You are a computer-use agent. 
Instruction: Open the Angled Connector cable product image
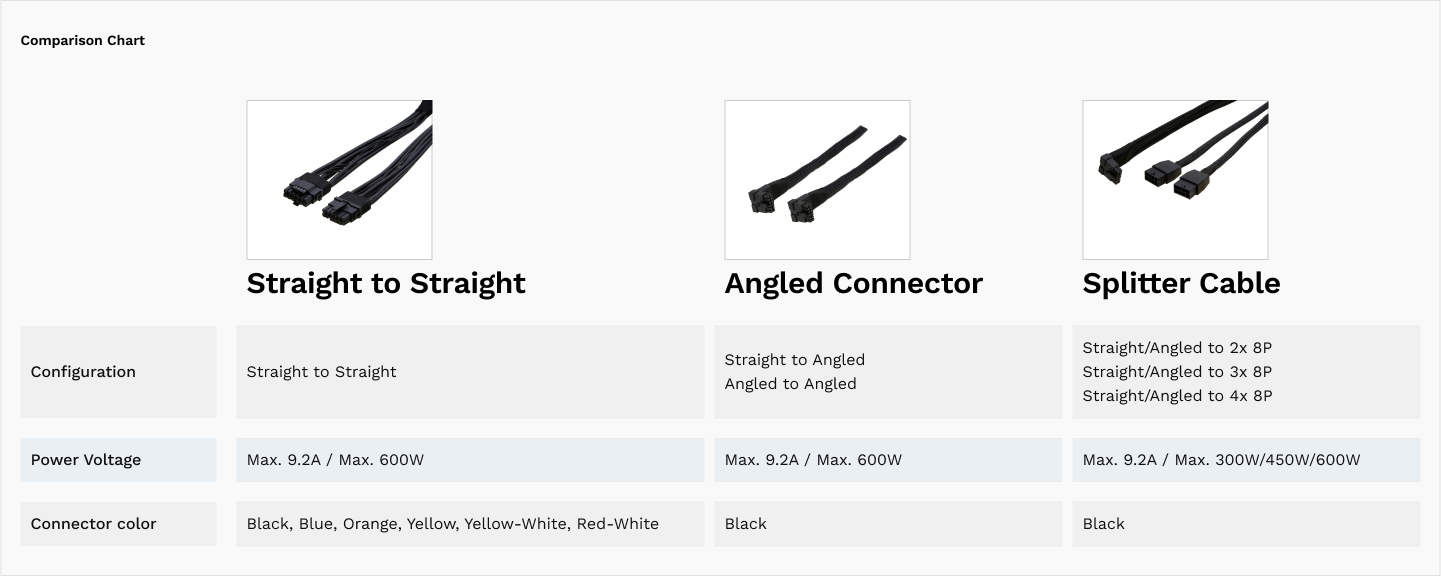817,179
